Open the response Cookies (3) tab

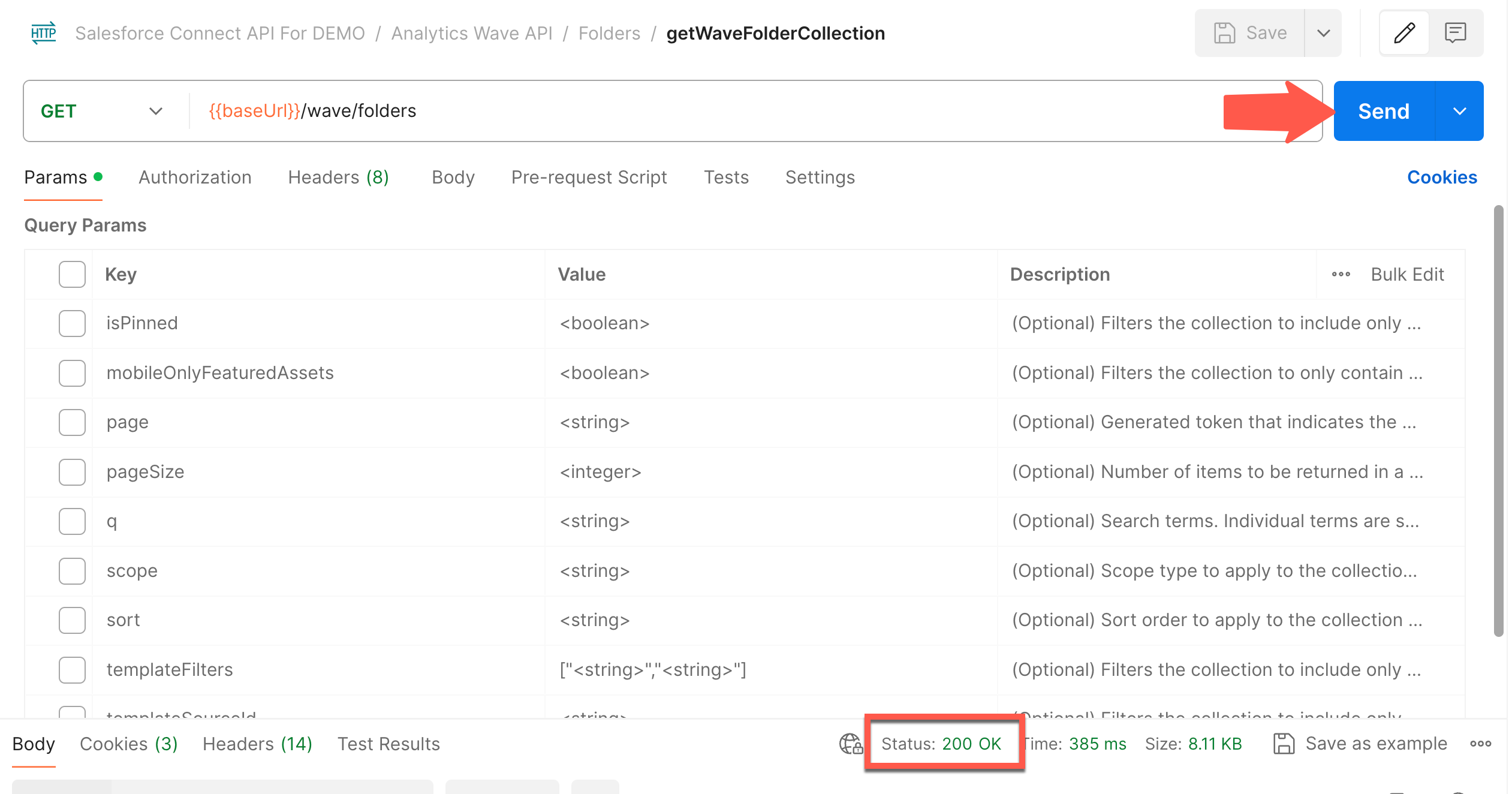tap(129, 744)
